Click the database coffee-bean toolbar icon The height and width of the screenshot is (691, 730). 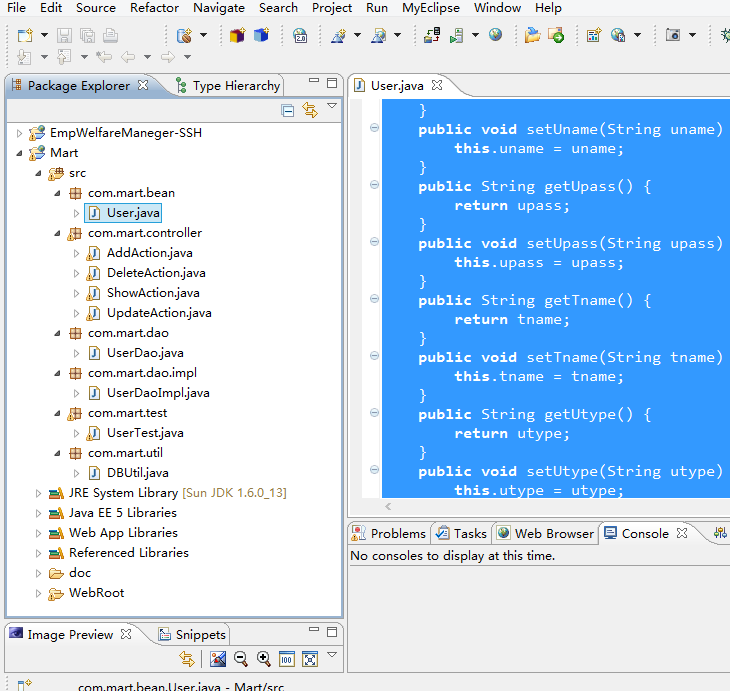184,35
